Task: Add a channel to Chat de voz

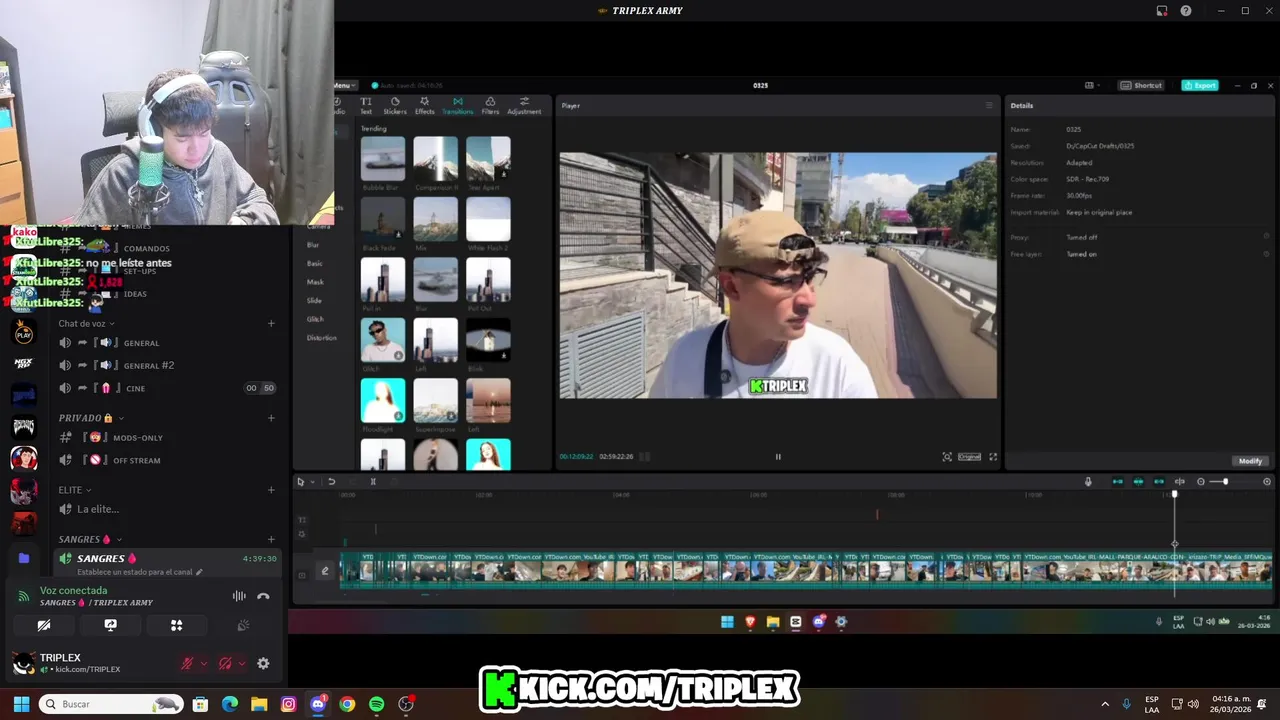Action: click(271, 323)
